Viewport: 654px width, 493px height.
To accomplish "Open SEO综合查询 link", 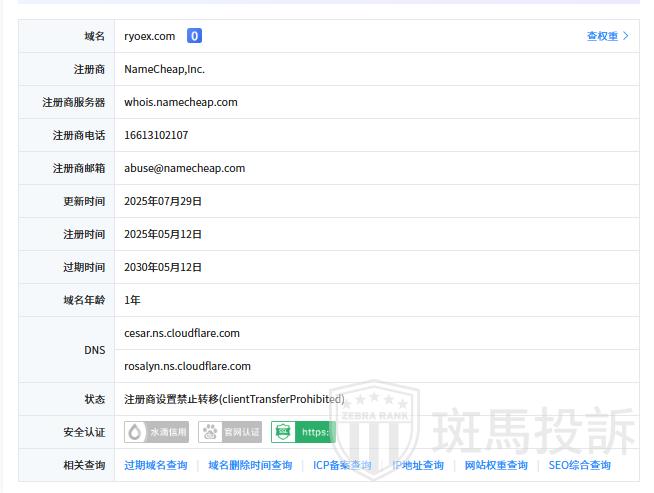I will (579, 465).
